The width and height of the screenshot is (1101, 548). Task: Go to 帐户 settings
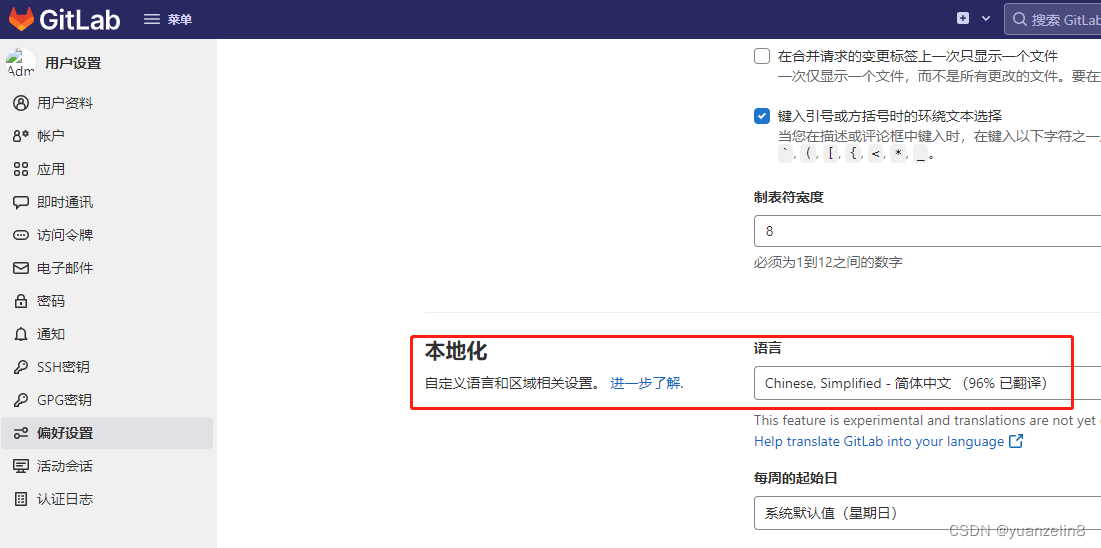point(107,136)
